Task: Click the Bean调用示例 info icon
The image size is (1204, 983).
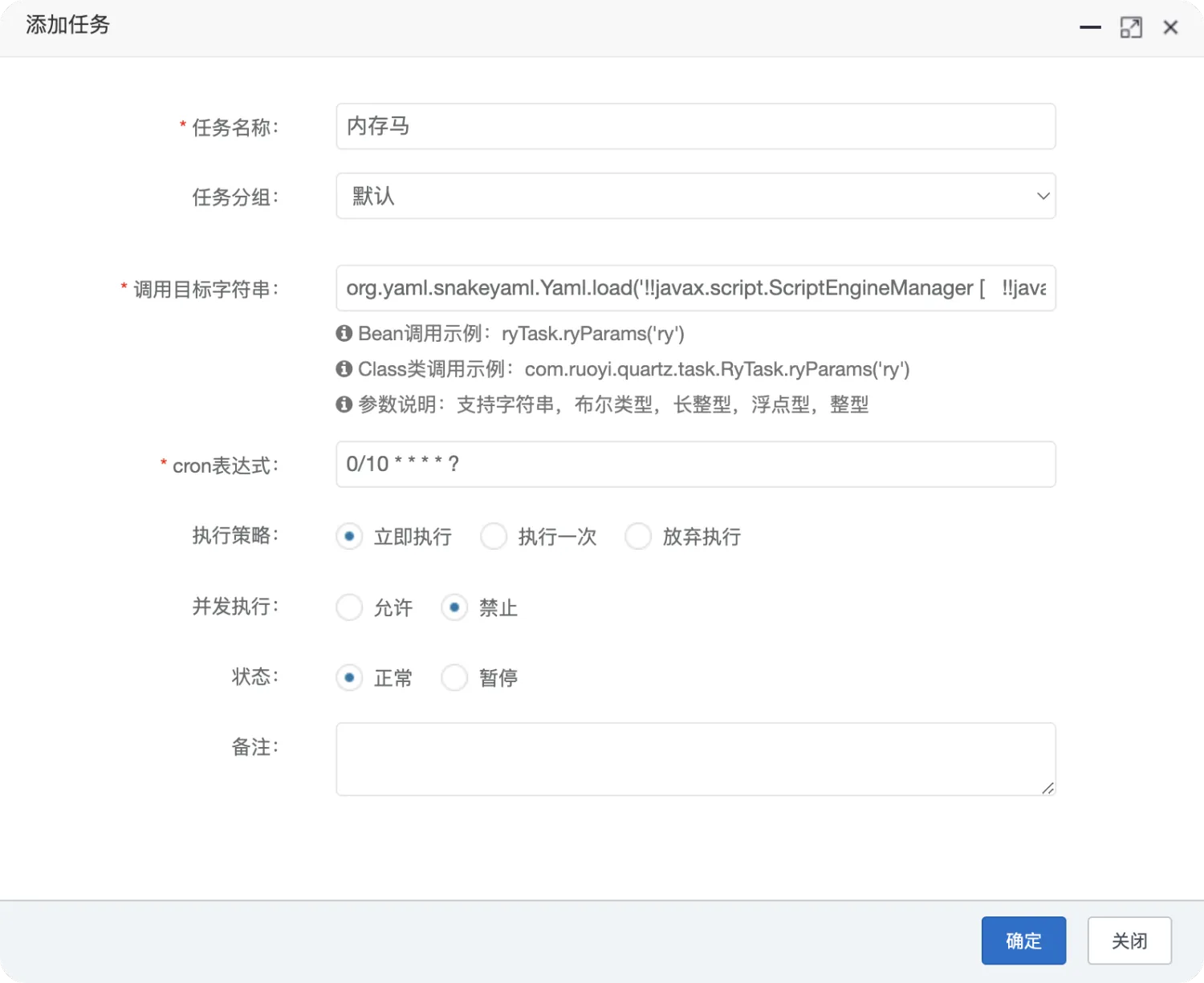Action: [344, 333]
